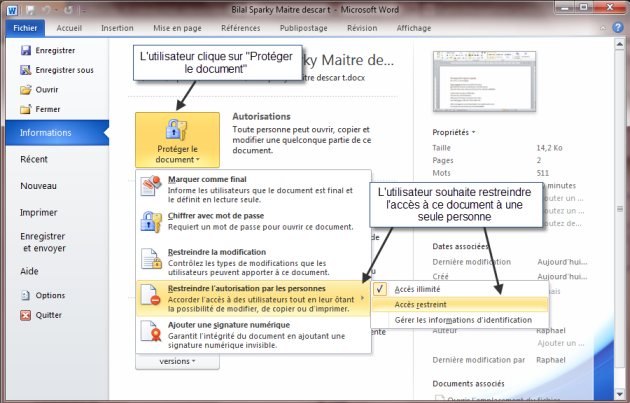Click the Fermer document icon
The width and height of the screenshot is (630, 403).
click(26, 108)
